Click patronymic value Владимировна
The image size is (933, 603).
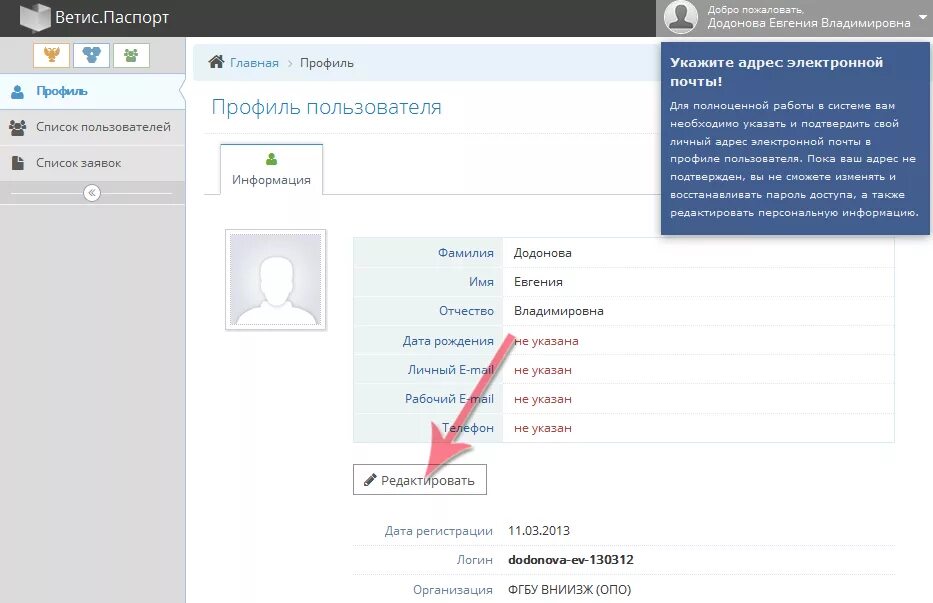(x=559, y=311)
